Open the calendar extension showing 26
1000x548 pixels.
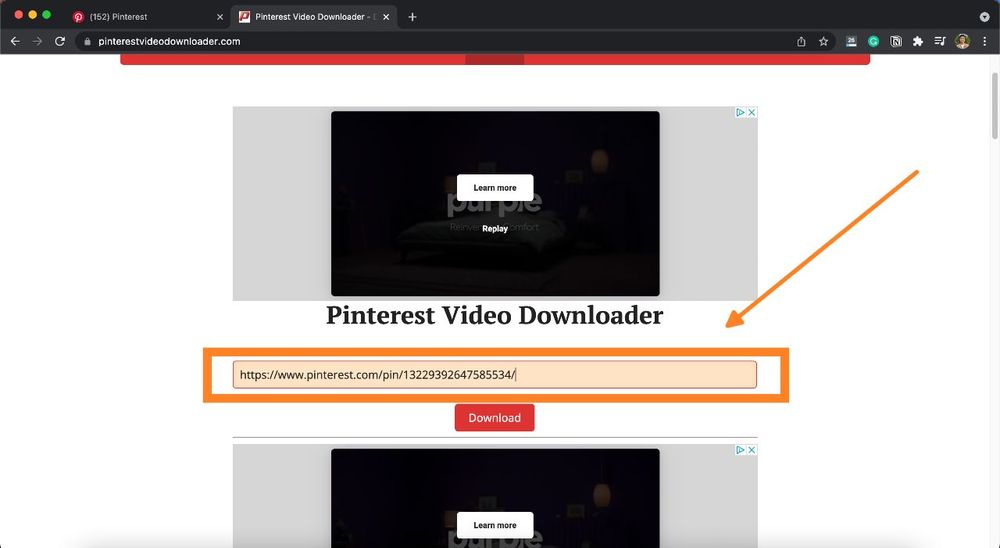coord(851,41)
